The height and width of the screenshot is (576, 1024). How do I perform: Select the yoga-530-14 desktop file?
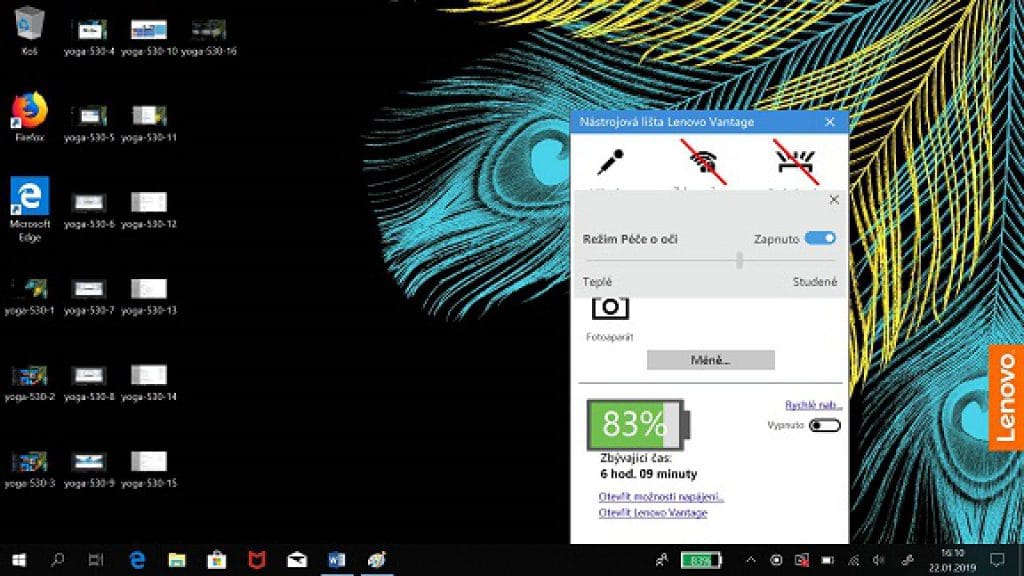pos(148,383)
